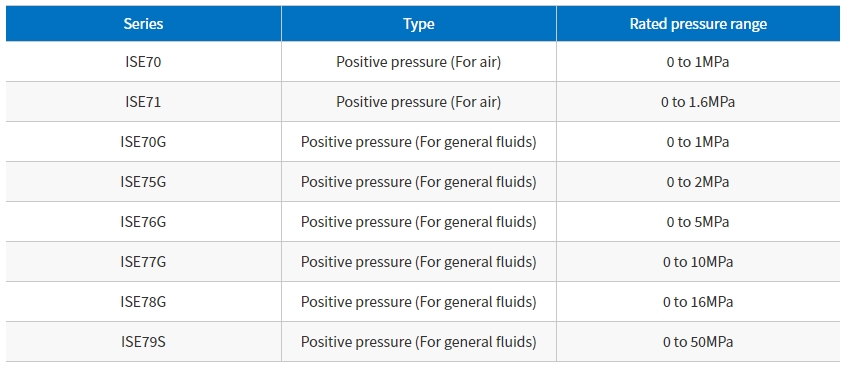Select the ISE76G series cell

coord(143,222)
